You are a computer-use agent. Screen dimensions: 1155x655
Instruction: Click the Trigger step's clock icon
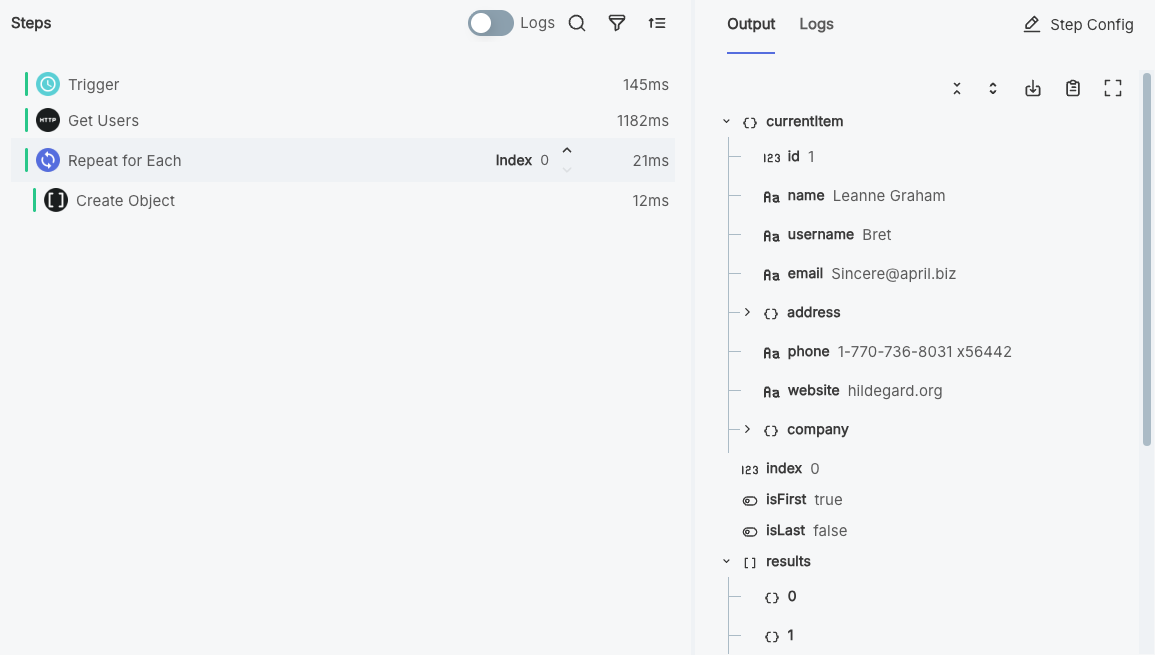pyautogui.click(x=47, y=84)
